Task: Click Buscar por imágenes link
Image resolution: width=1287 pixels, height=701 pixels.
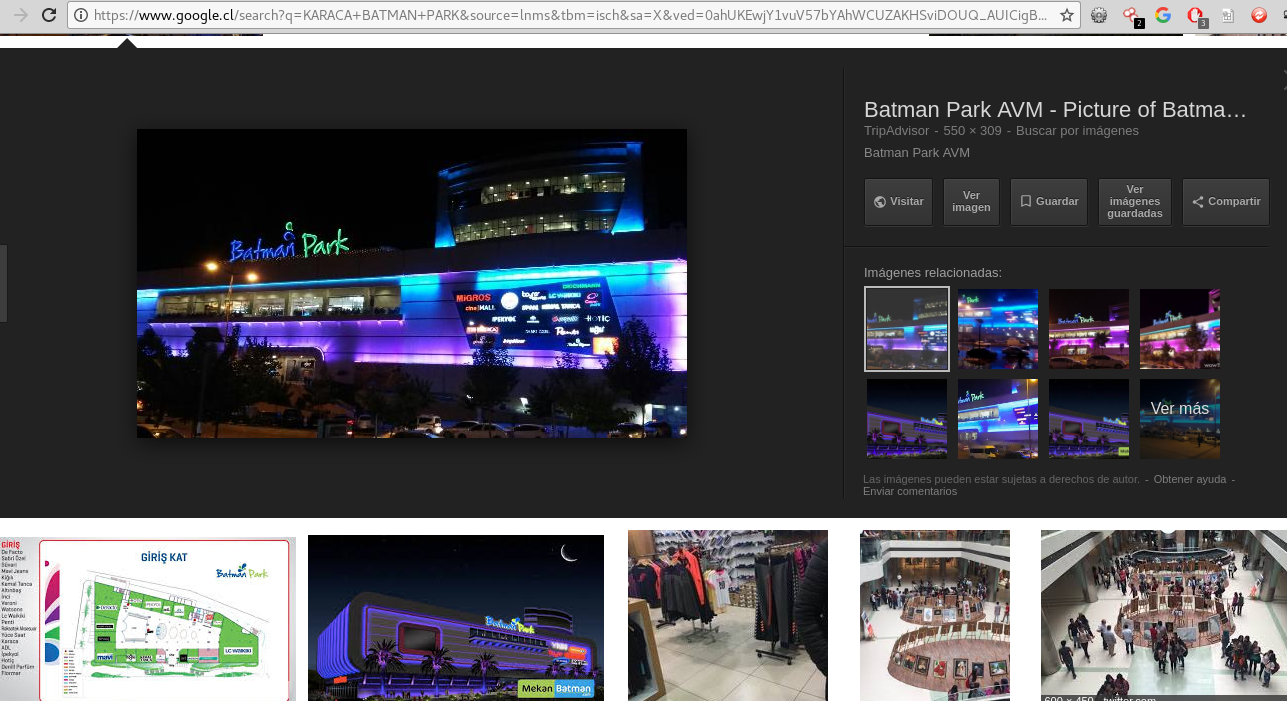Action: click(x=1077, y=131)
